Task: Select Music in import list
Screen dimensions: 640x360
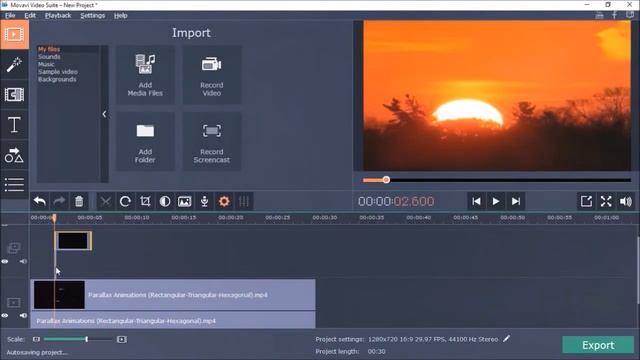Action: [46, 64]
